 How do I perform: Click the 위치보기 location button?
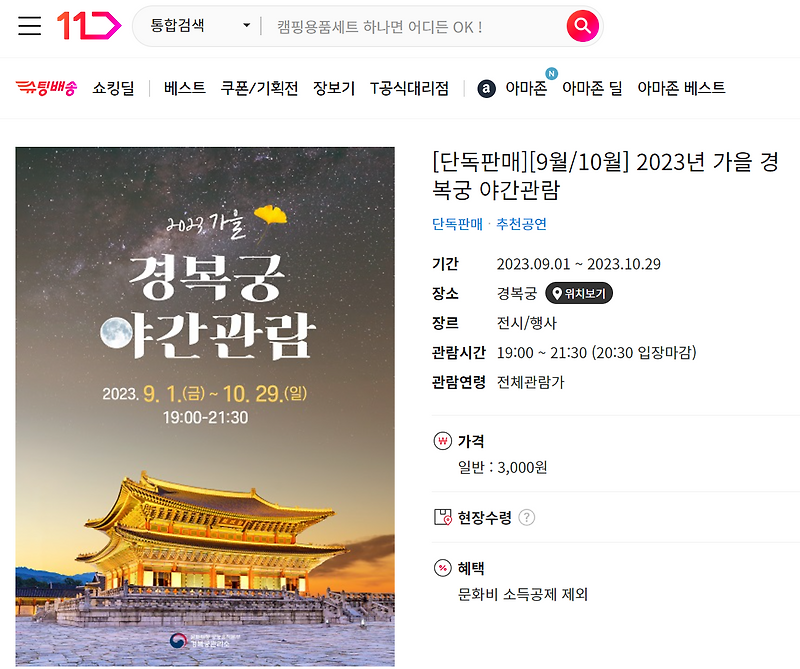[579, 293]
